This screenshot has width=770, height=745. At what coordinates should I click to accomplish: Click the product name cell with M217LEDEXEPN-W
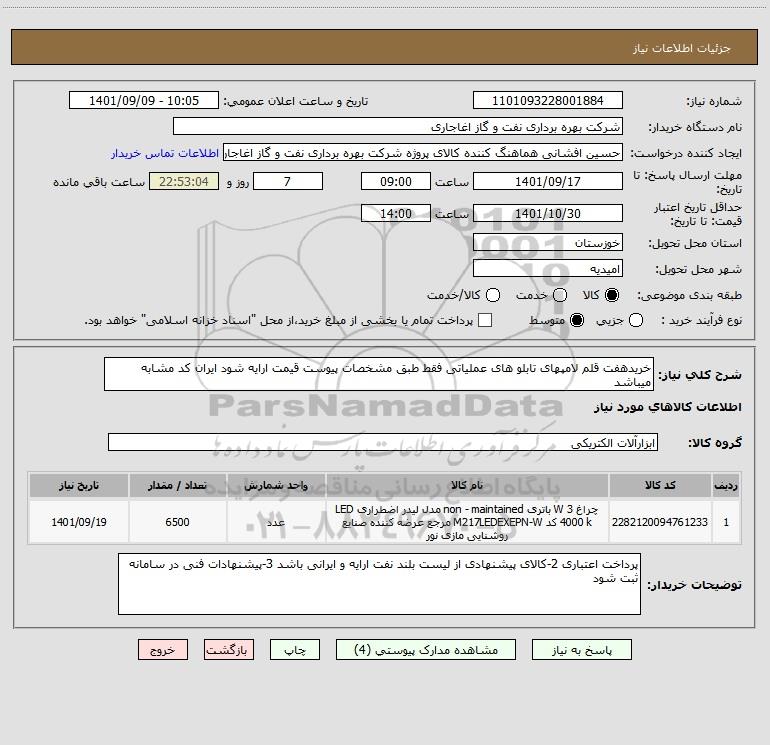coord(467,522)
